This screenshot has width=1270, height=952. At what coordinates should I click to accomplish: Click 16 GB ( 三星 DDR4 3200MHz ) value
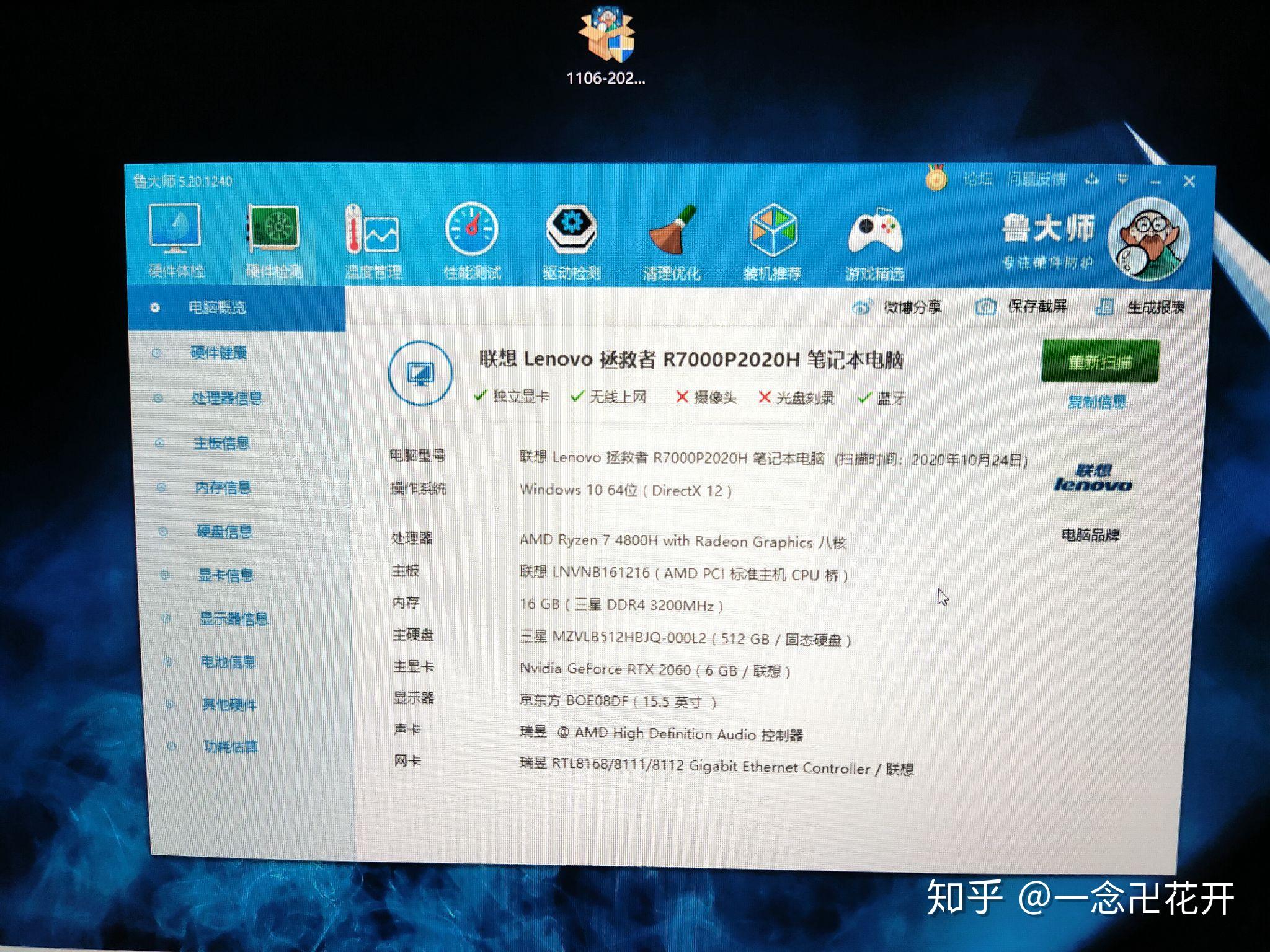click(x=621, y=605)
